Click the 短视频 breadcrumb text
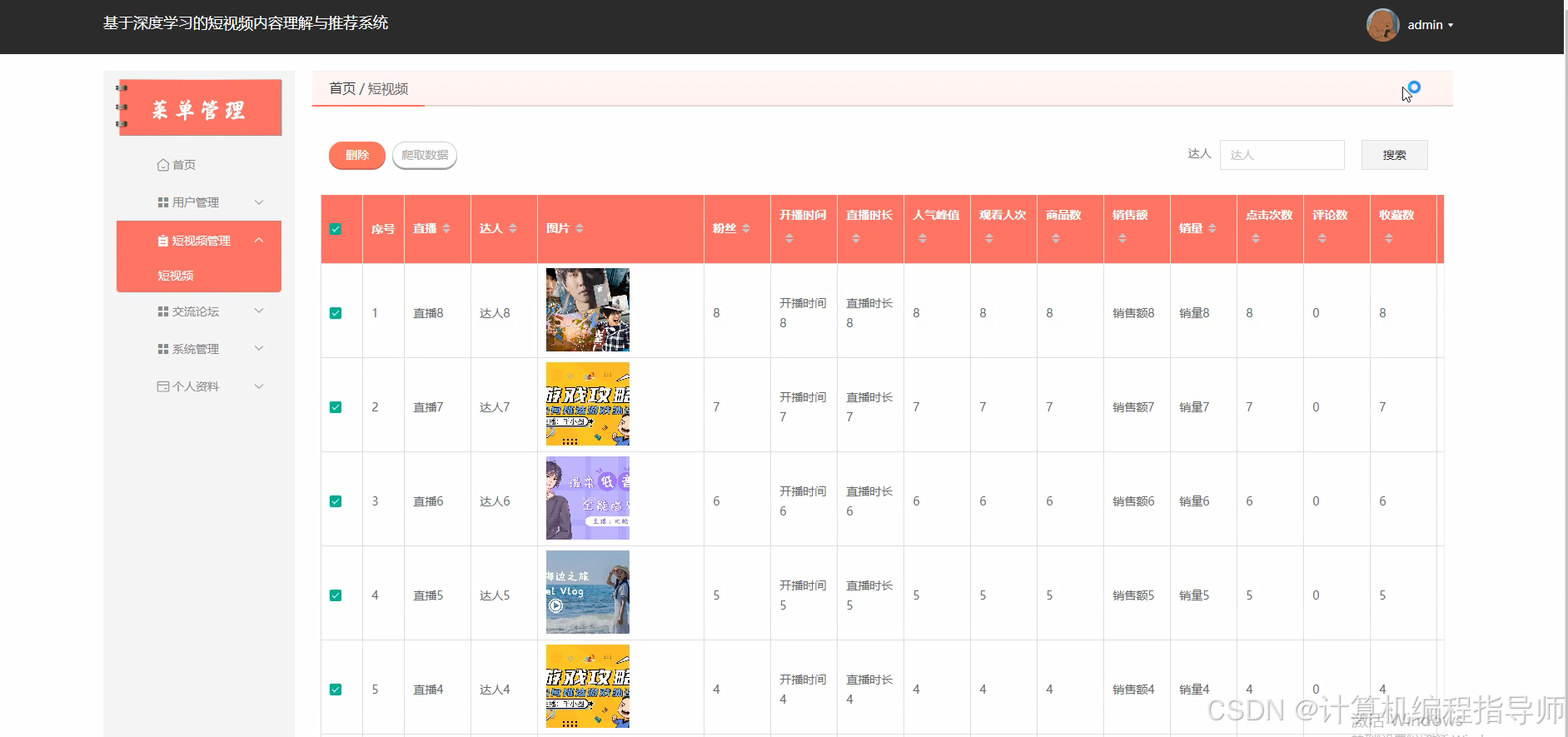Image resolution: width=1568 pixels, height=737 pixels. click(x=388, y=88)
